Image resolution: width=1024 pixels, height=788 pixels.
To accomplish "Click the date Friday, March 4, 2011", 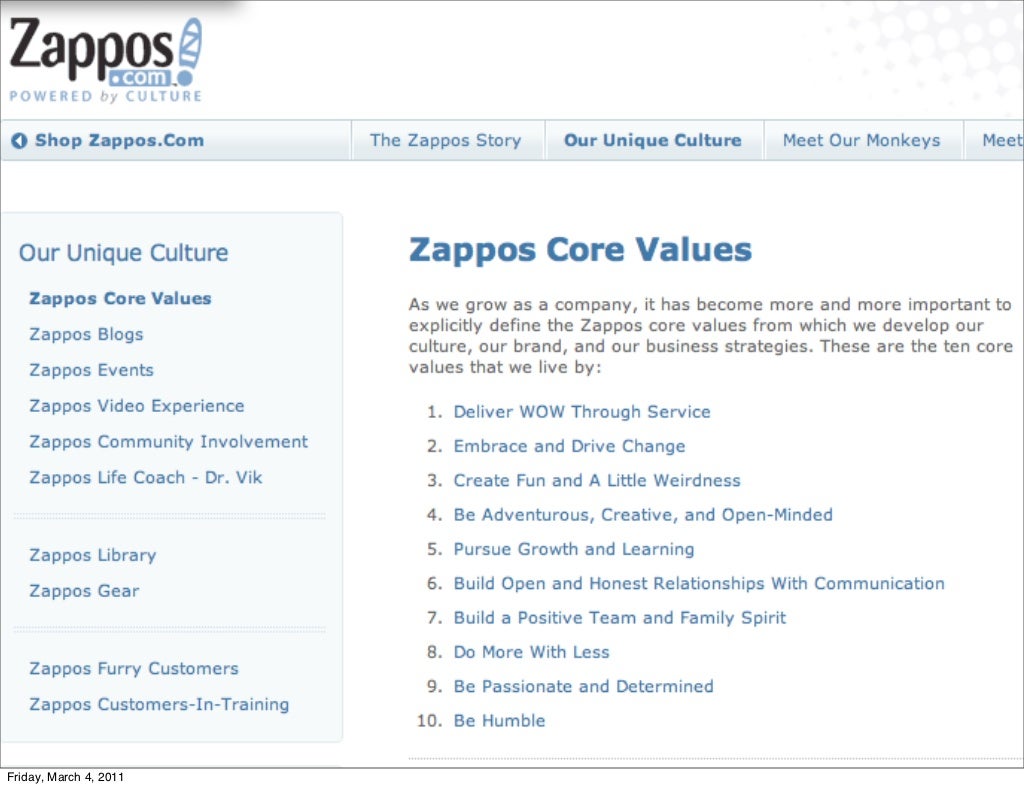I will (x=65, y=777).
